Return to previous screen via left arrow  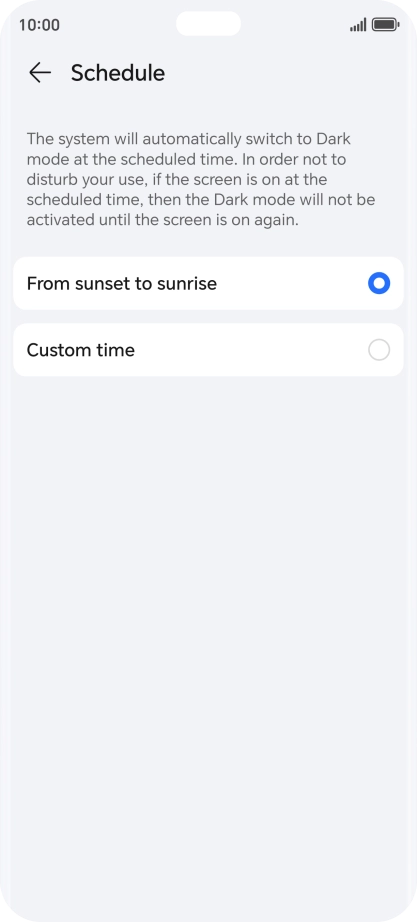click(x=40, y=73)
